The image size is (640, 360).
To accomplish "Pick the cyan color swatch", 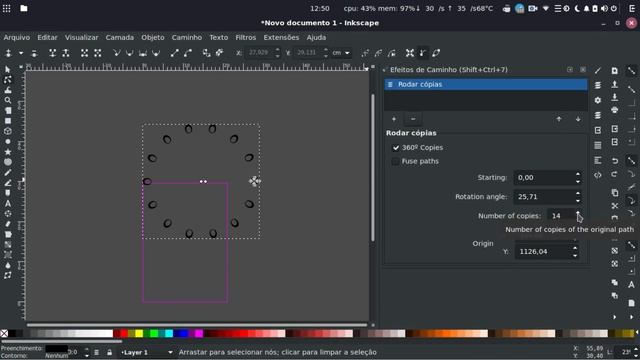I will pyautogui.click(x=169, y=334).
